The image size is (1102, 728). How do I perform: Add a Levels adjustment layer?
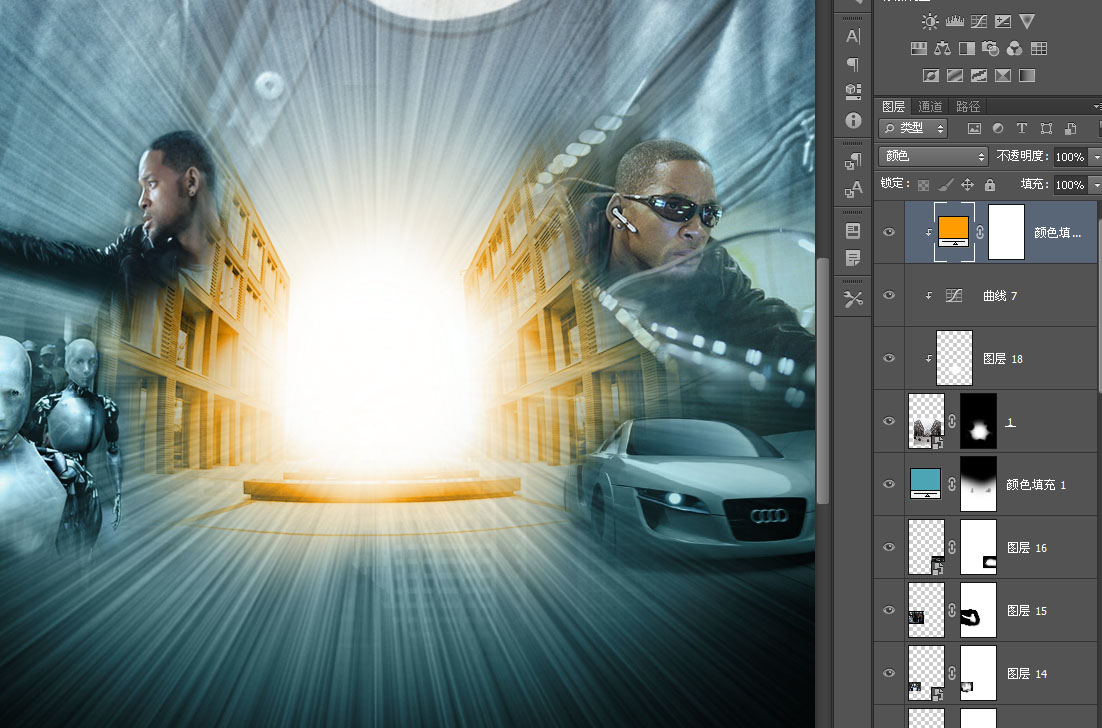[x=954, y=22]
